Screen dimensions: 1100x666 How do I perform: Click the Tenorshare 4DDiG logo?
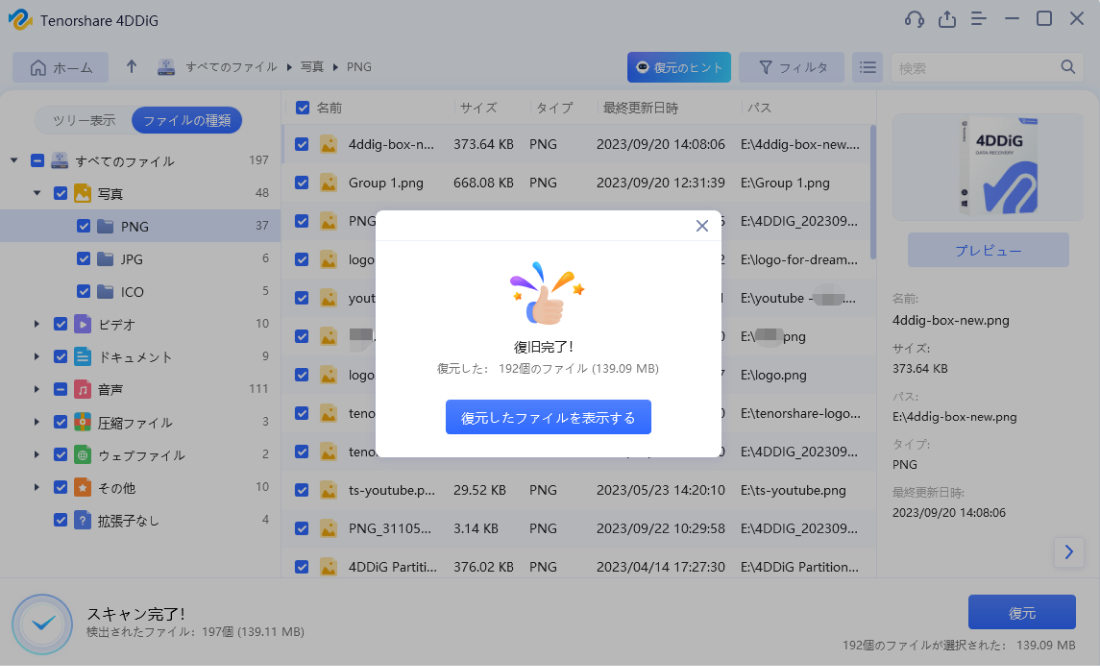[x=20, y=20]
